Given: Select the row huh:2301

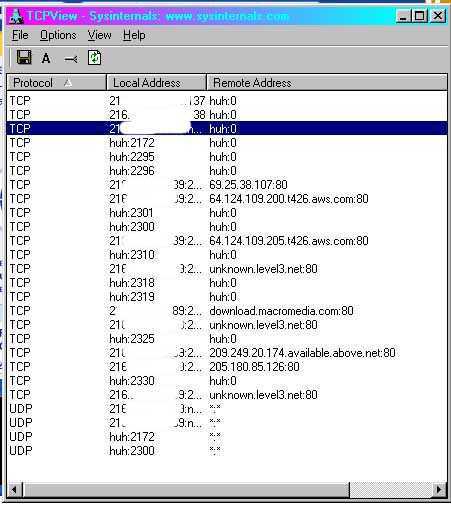Looking at the screenshot, I should tap(227, 213).
